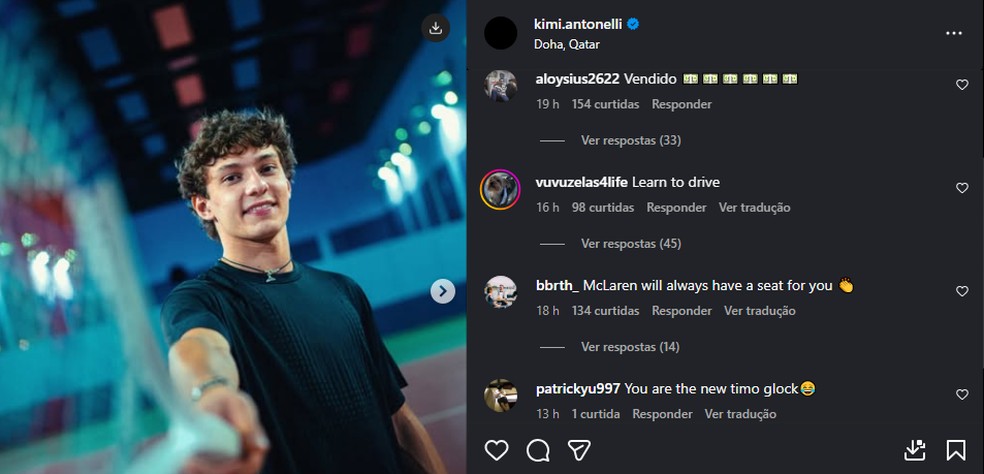Save post with bookmark icon
Image resolution: width=984 pixels, height=474 pixels.
click(x=955, y=450)
